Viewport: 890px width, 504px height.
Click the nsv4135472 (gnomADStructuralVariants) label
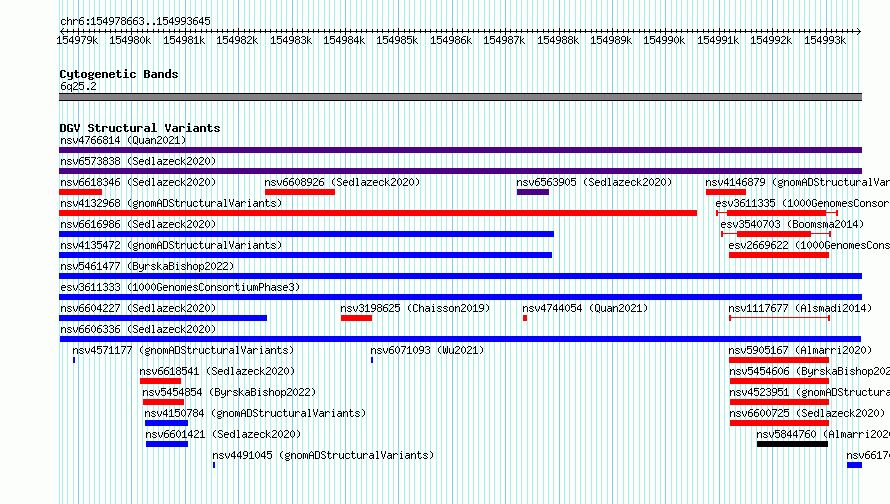[x=171, y=245]
